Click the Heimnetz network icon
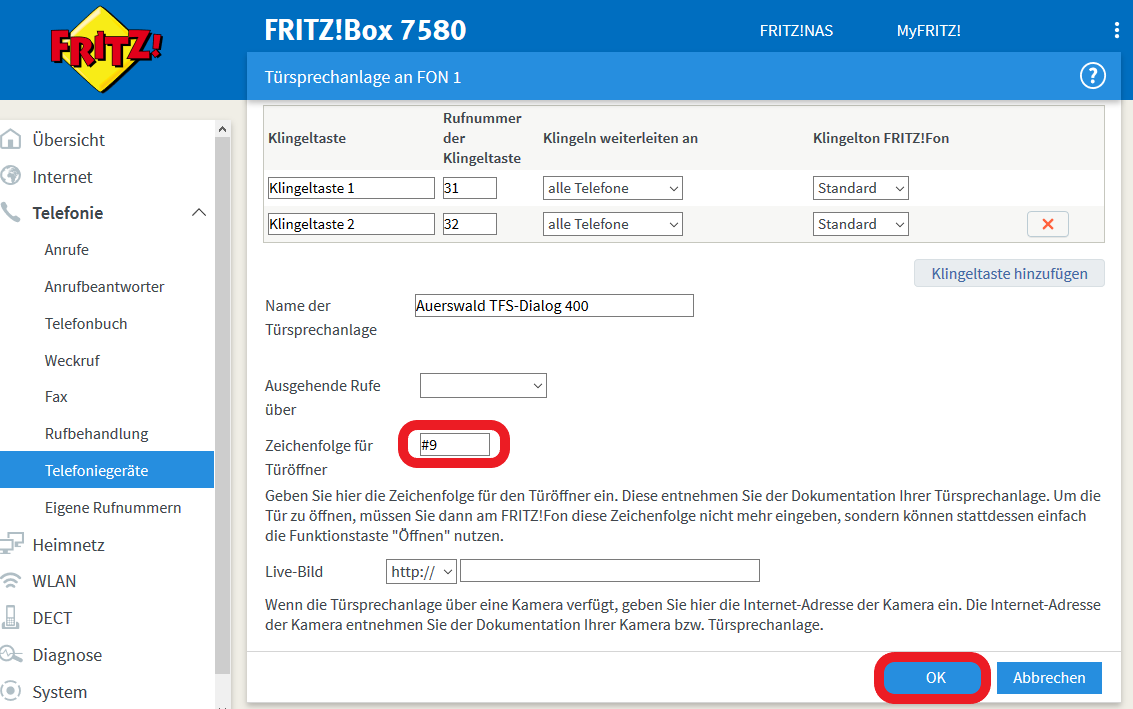Image resolution: width=1133 pixels, height=709 pixels. pos(12,545)
